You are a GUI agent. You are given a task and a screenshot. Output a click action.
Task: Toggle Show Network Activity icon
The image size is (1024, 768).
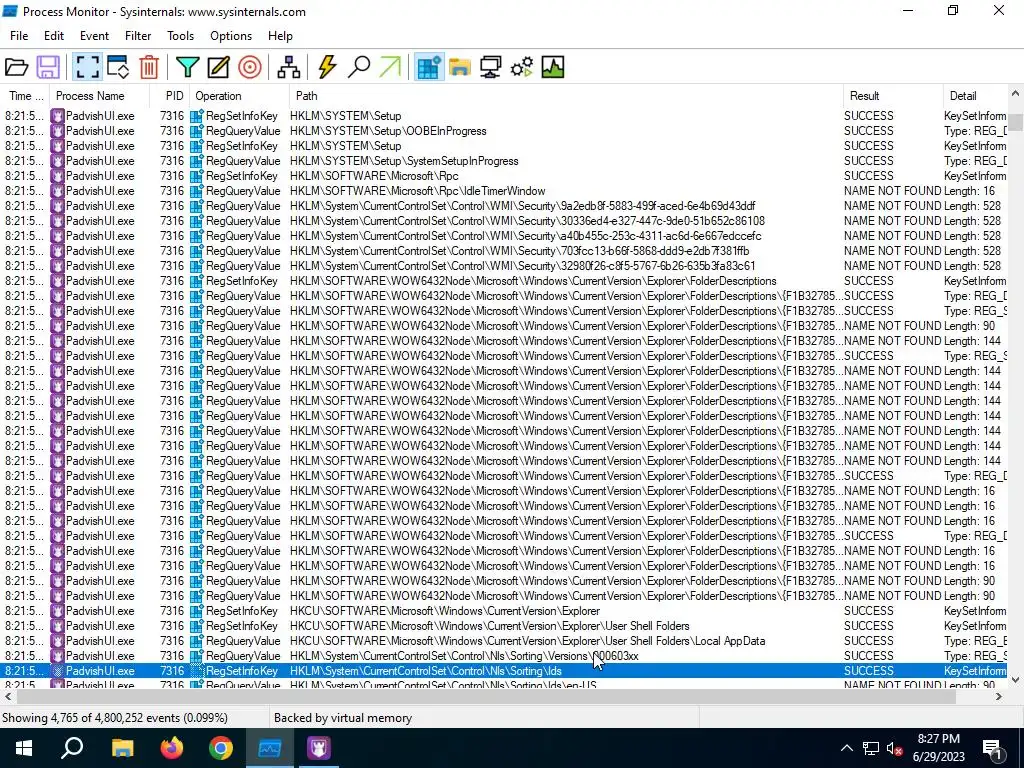pyautogui.click(x=490, y=67)
